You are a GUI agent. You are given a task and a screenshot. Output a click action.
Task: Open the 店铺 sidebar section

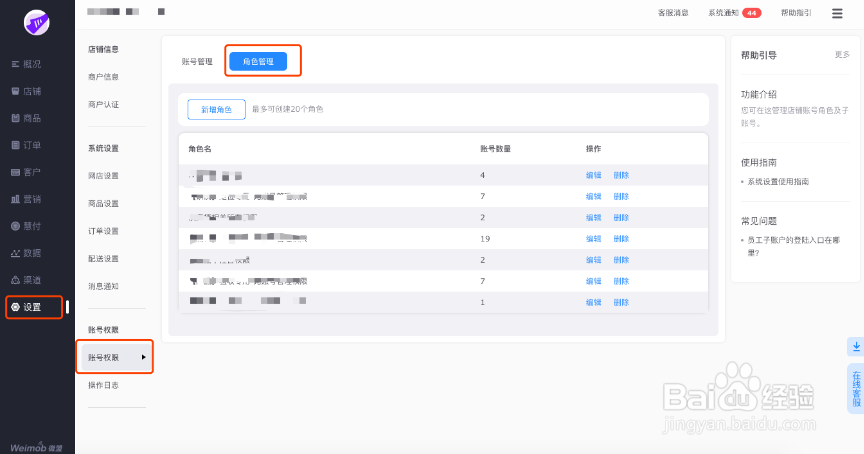26,91
